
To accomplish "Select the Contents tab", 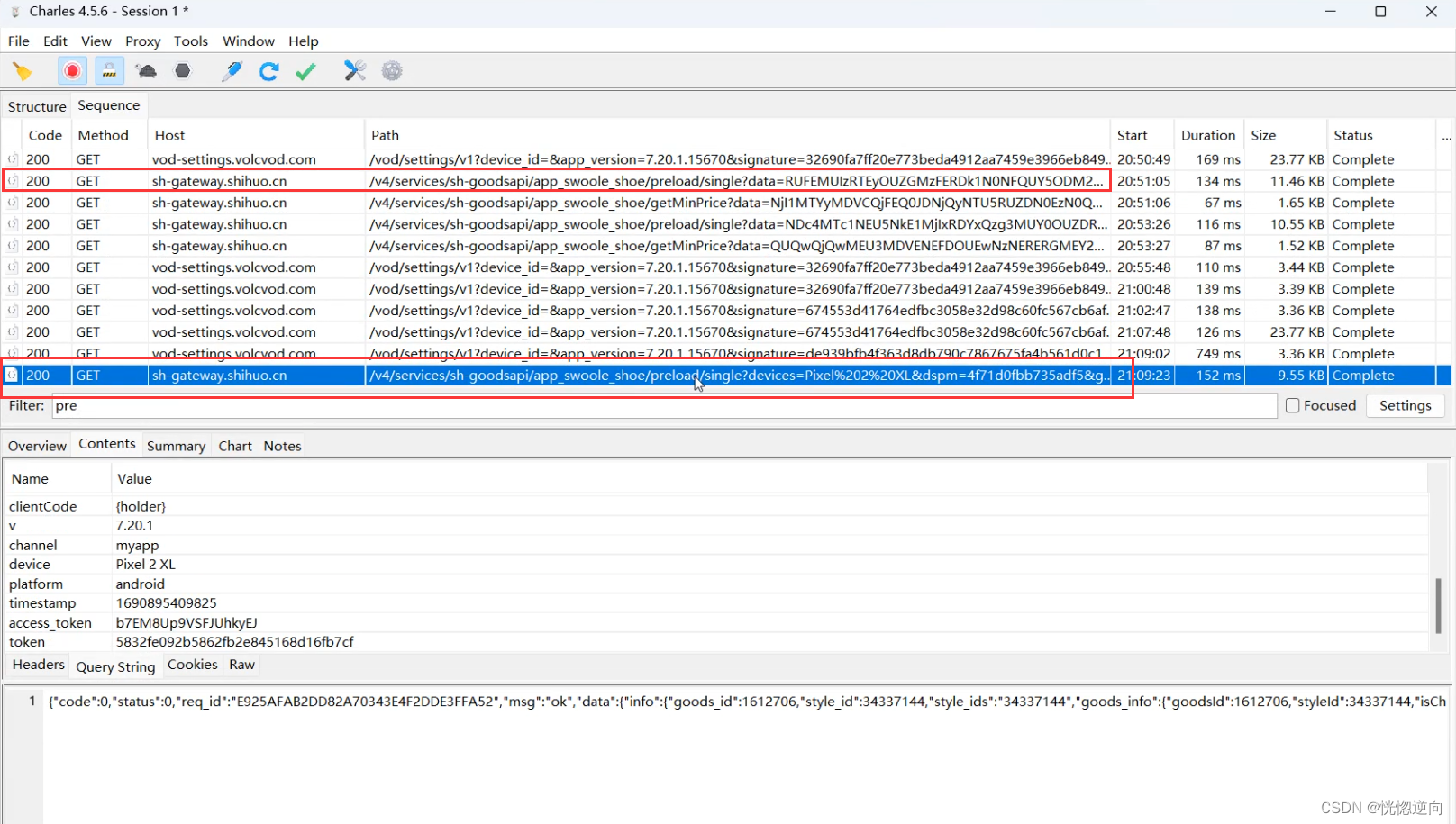I will (107, 444).
